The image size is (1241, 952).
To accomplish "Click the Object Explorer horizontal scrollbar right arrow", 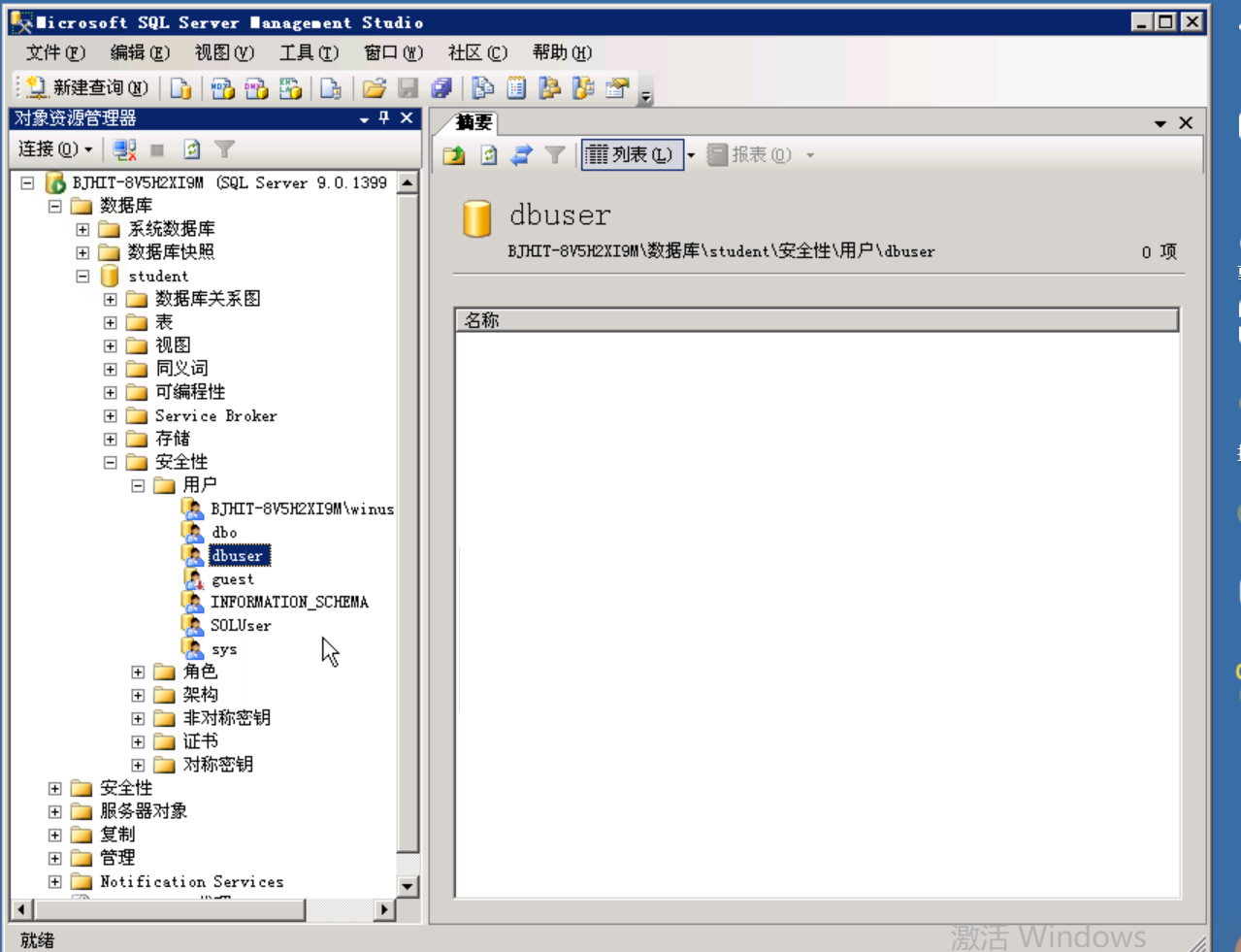I will click(385, 910).
